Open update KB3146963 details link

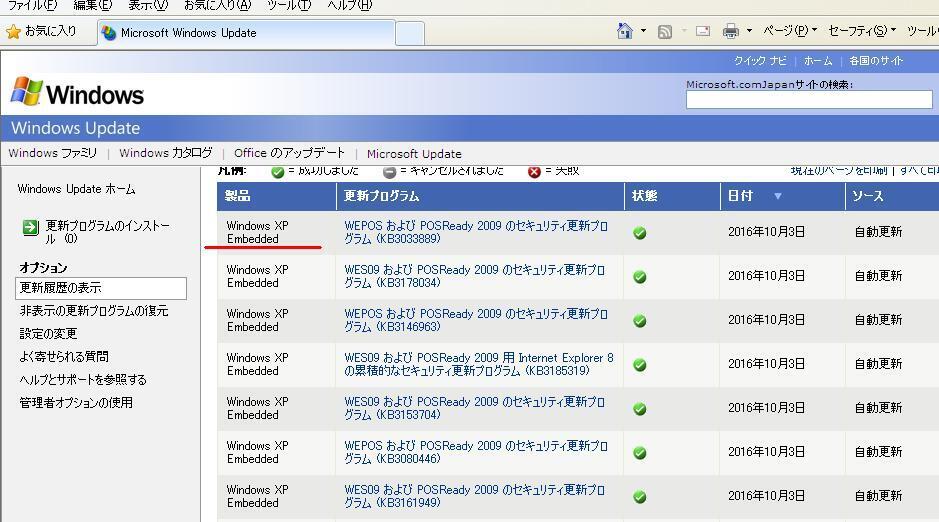pos(475,320)
